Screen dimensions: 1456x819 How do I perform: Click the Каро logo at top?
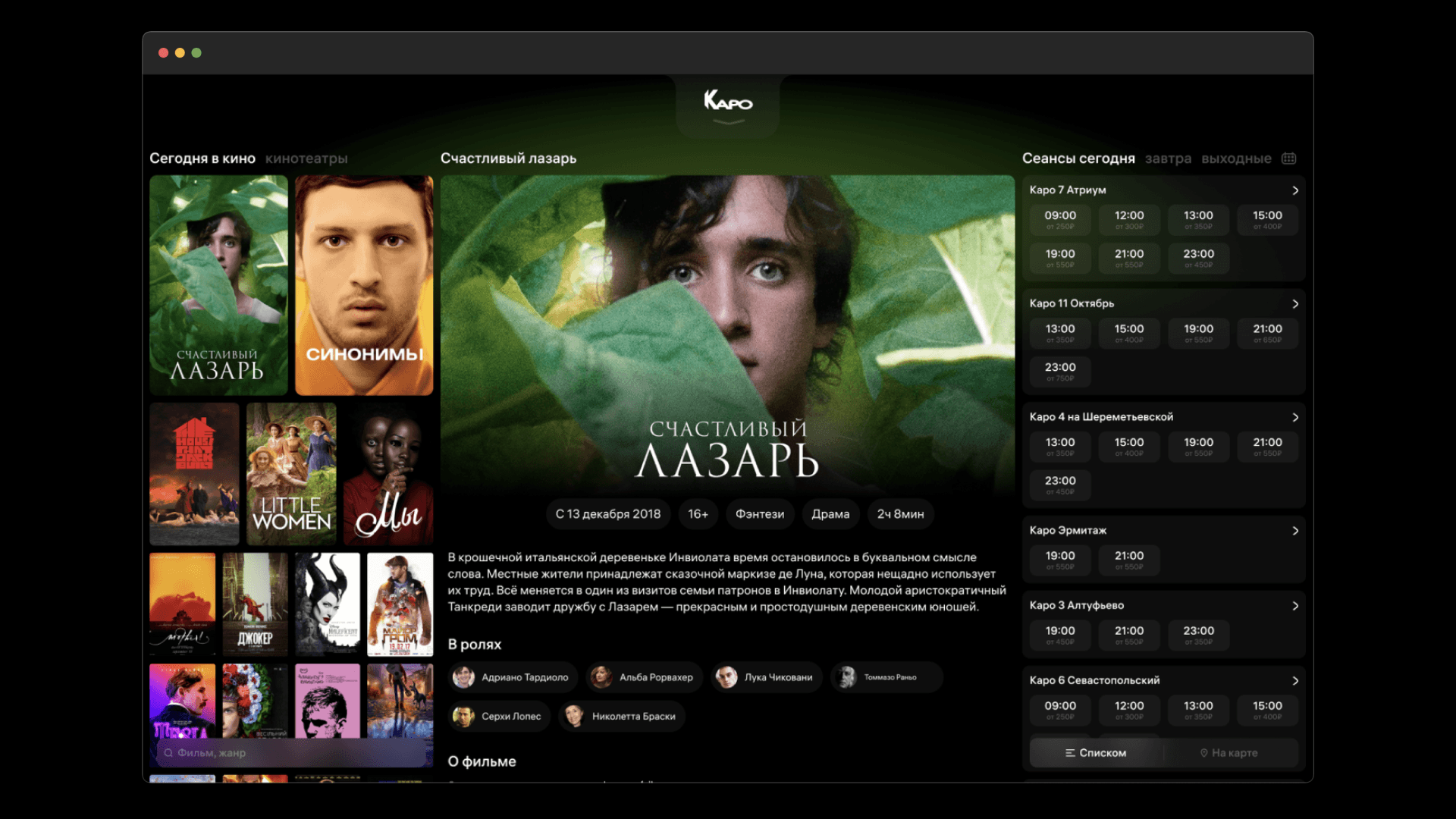coord(728,100)
